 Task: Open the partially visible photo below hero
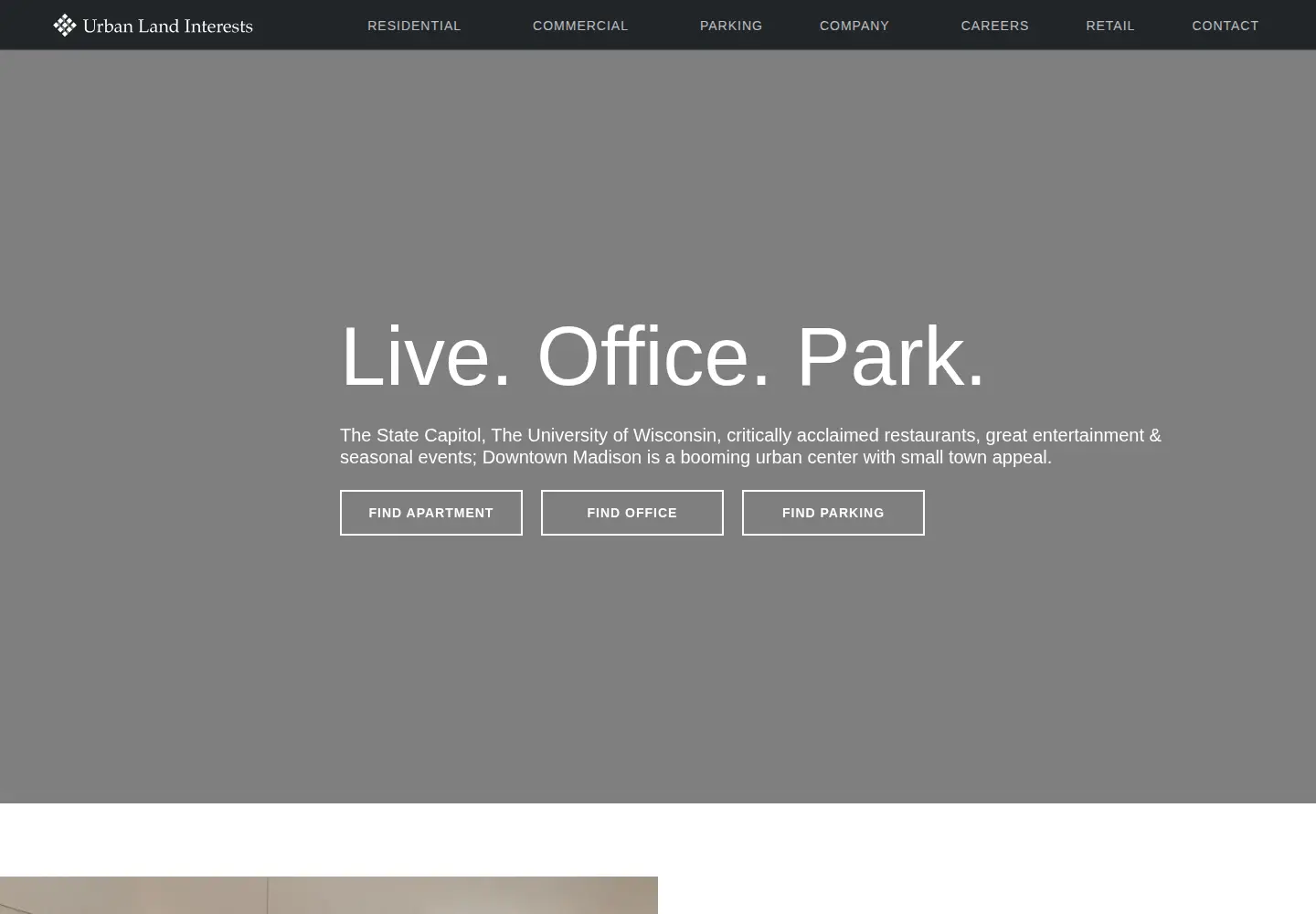tap(329, 896)
